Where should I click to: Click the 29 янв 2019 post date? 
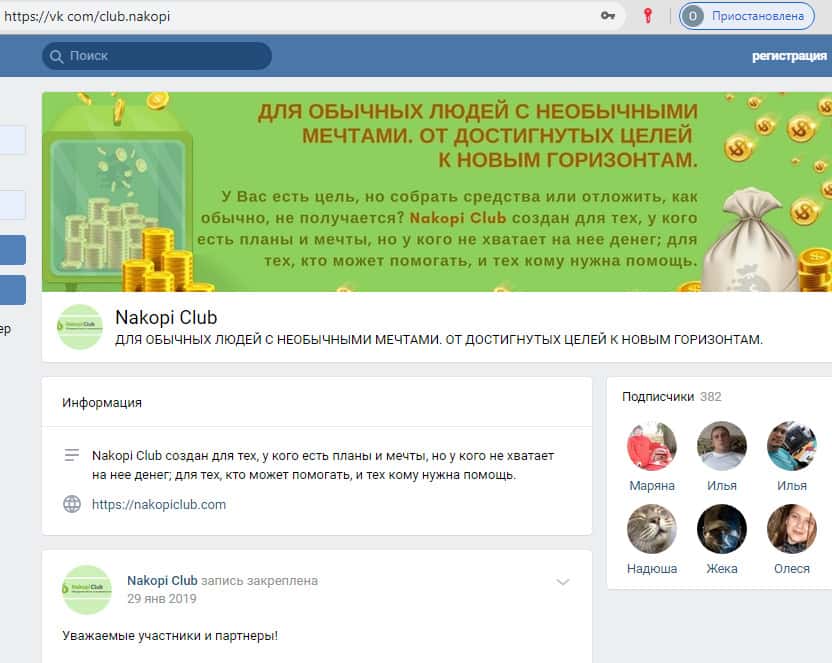coord(162,599)
